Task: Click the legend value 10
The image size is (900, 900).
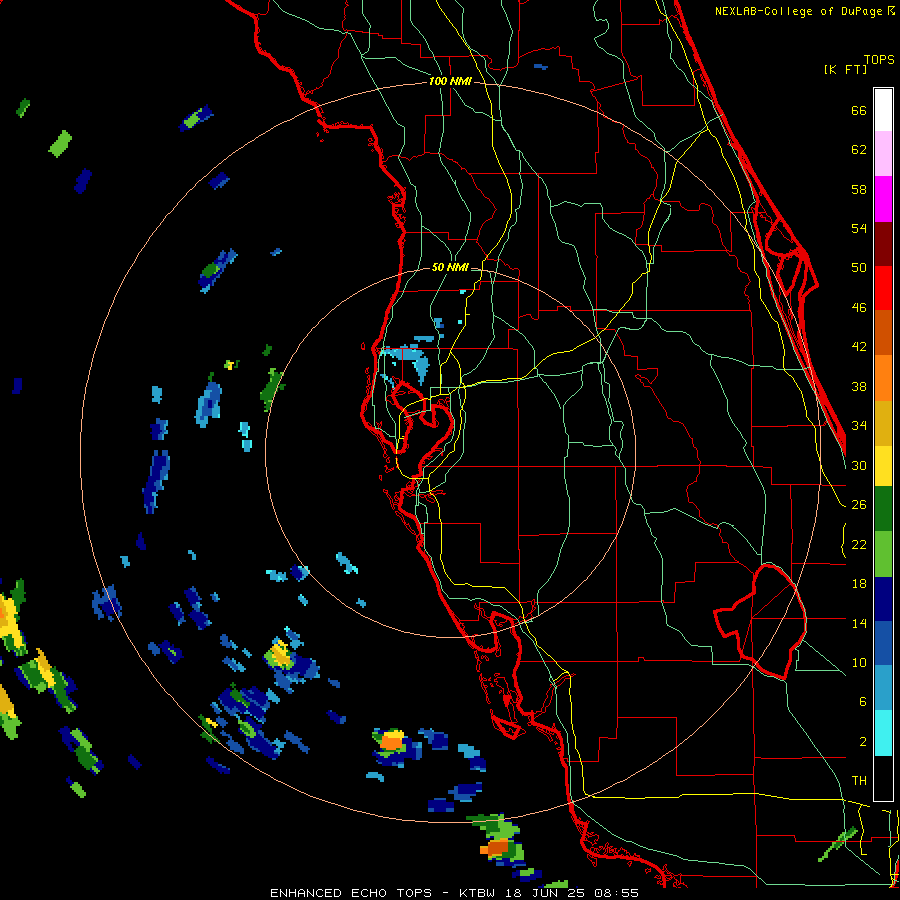Action: point(859,662)
